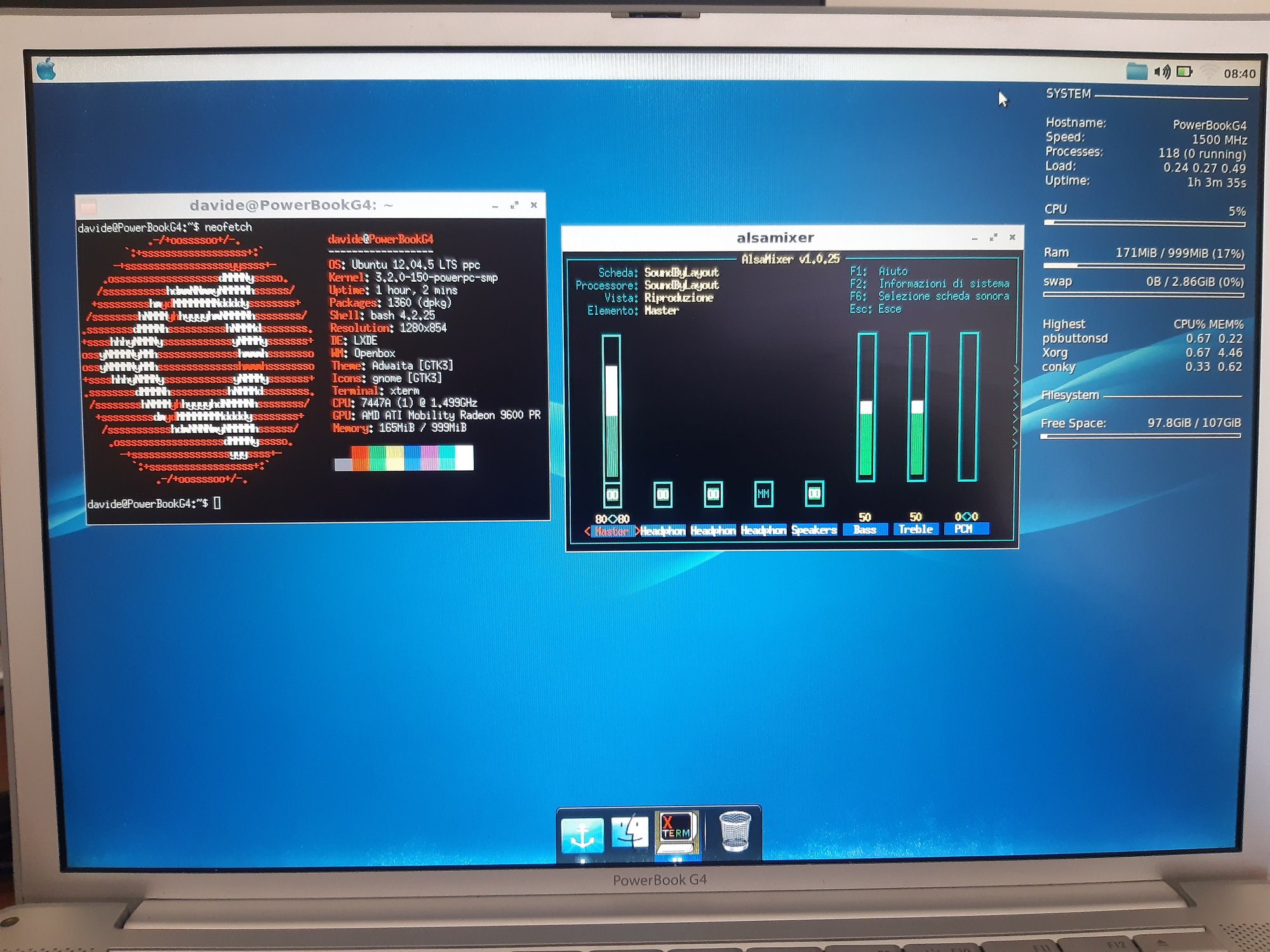The height and width of the screenshot is (952, 1270).
Task: Click the "1500 MHz" speed value
Action: 1219,140
